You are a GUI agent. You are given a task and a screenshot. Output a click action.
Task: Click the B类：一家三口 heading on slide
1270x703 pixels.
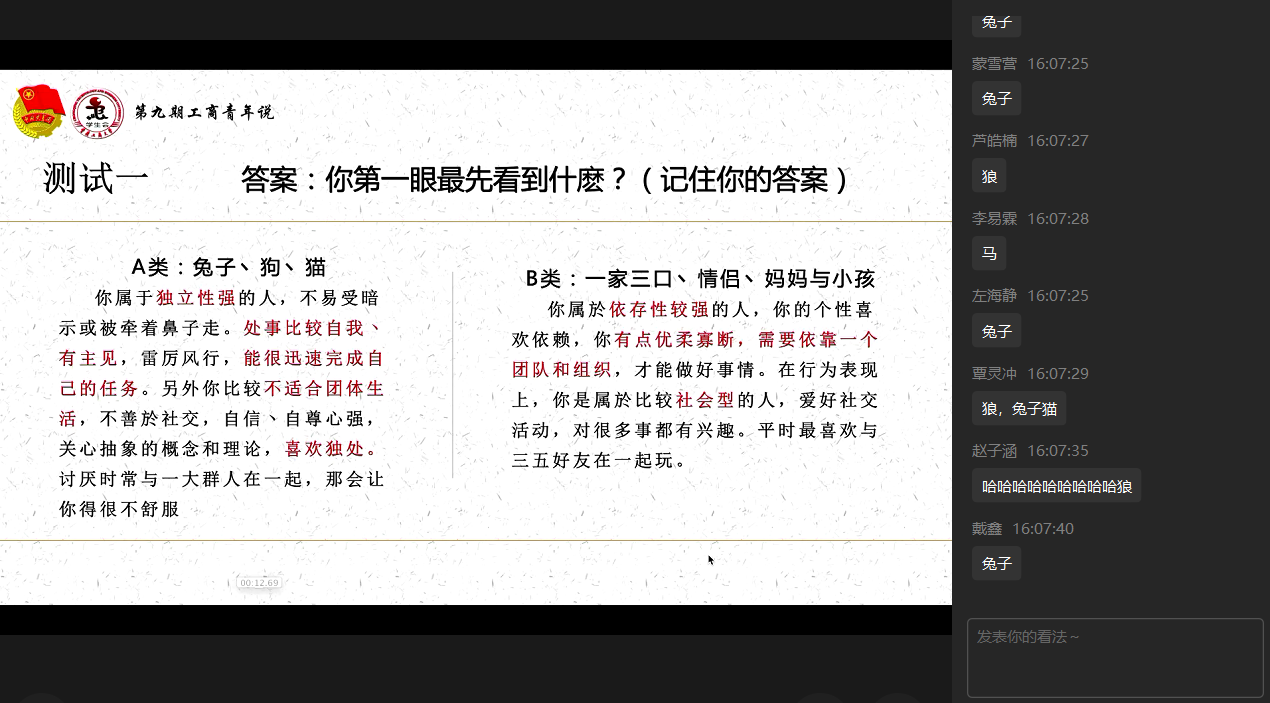pos(700,278)
